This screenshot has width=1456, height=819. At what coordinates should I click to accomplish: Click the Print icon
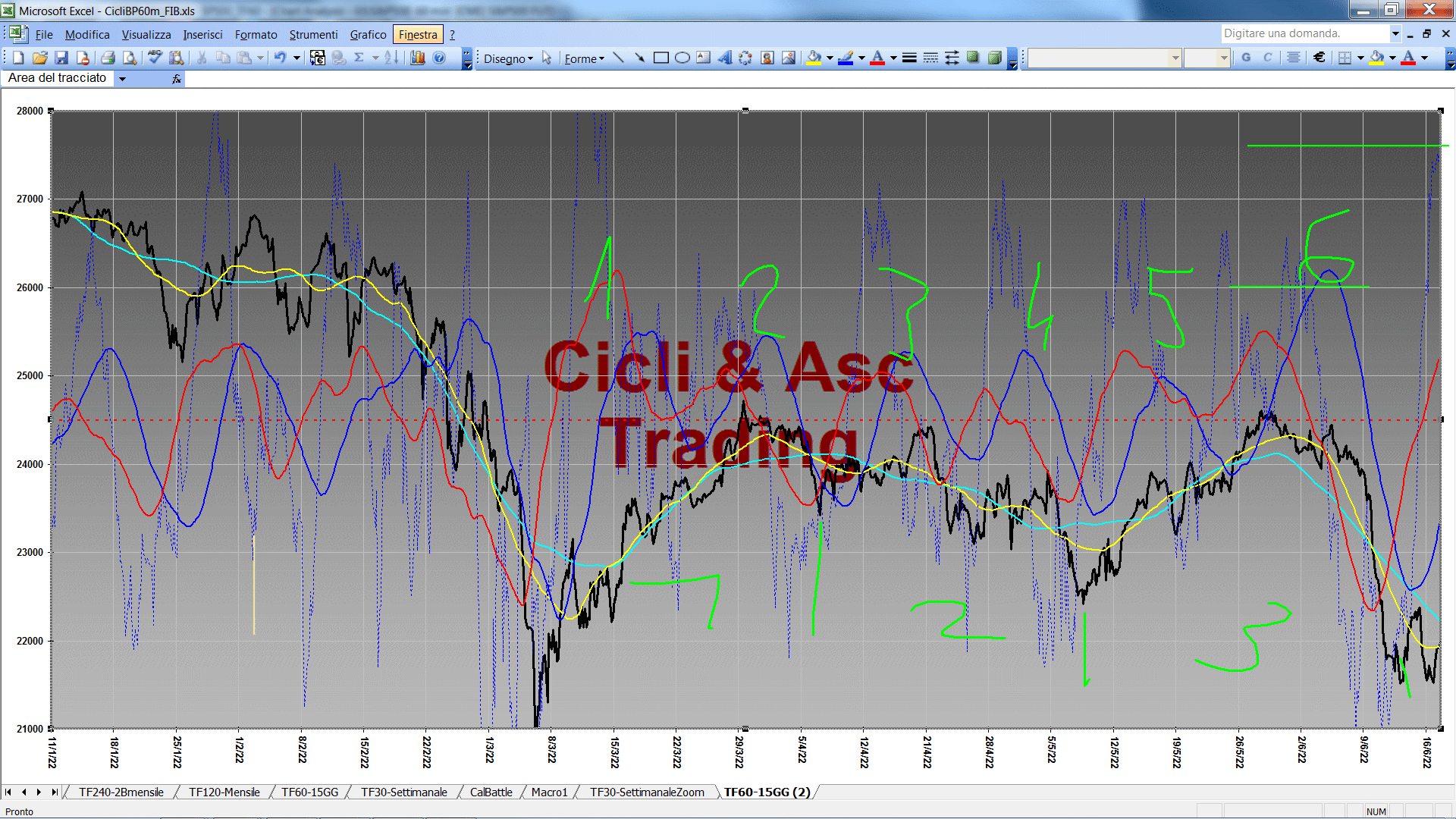click(108, 58)
